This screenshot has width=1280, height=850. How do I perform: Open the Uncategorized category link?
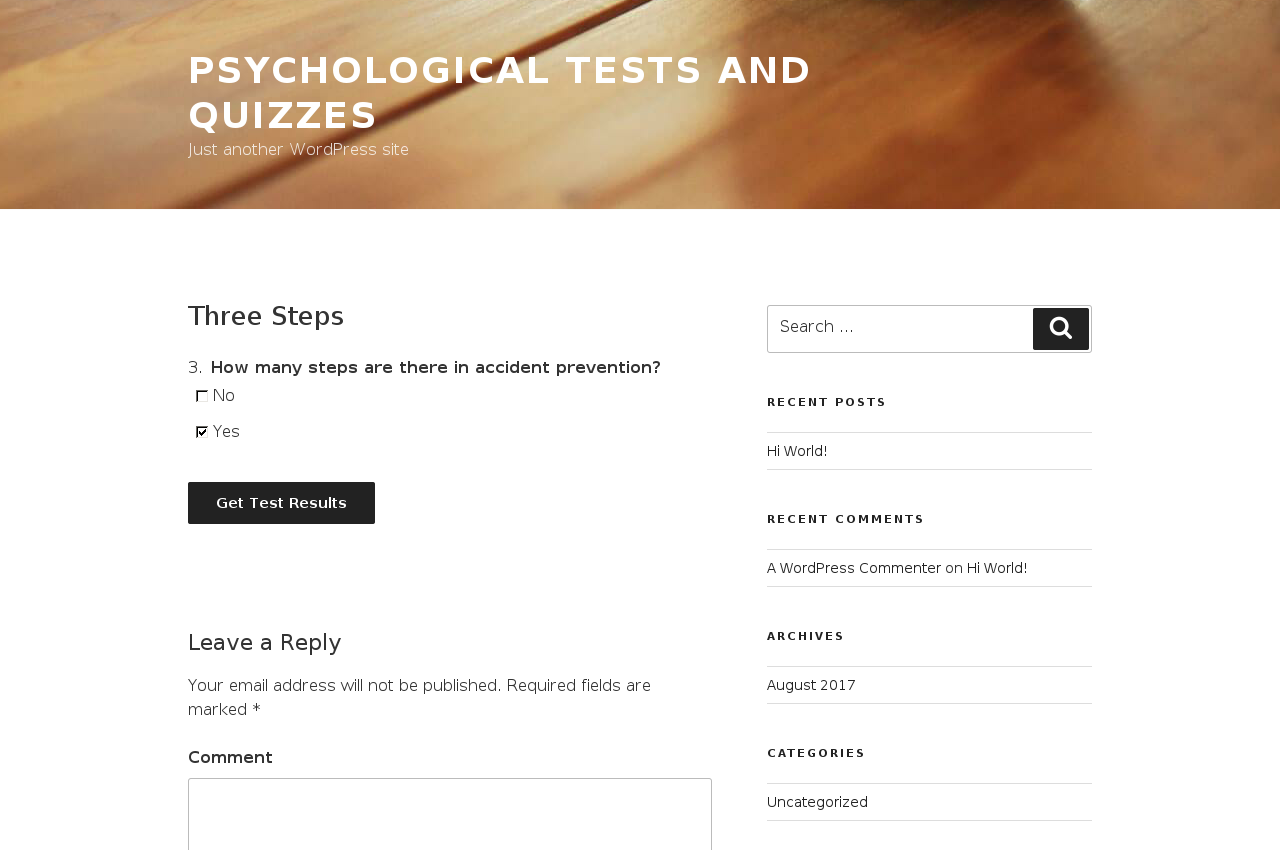coord(817,802)
